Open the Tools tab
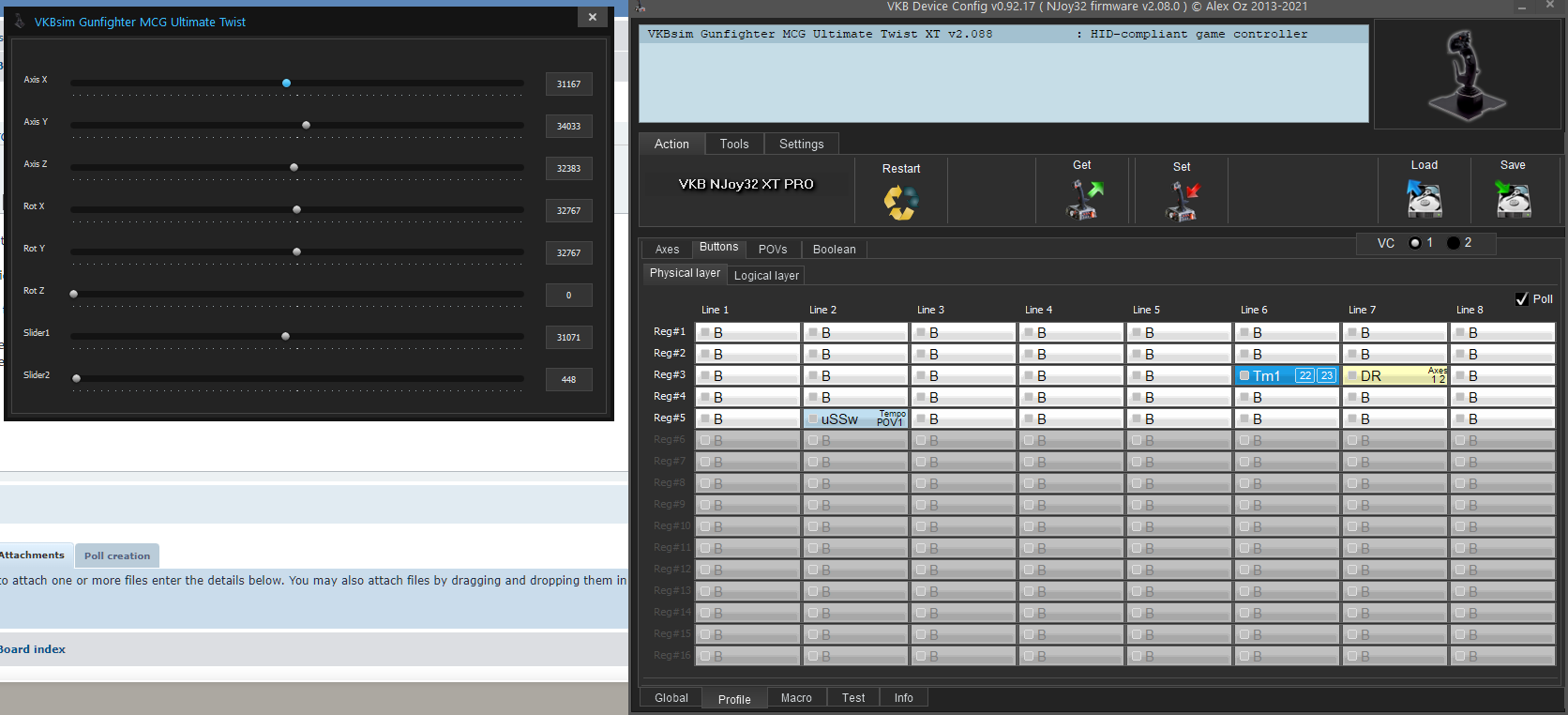 click(x=734, y=144)
